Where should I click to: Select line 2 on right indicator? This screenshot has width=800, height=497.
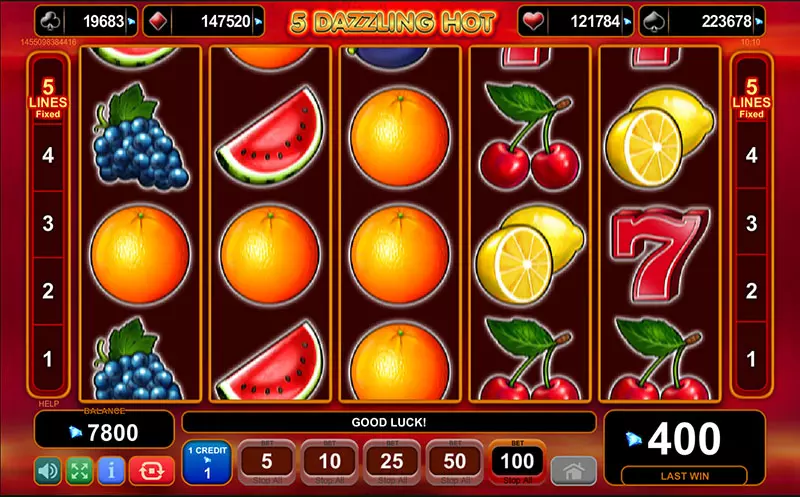pos(751,291)
